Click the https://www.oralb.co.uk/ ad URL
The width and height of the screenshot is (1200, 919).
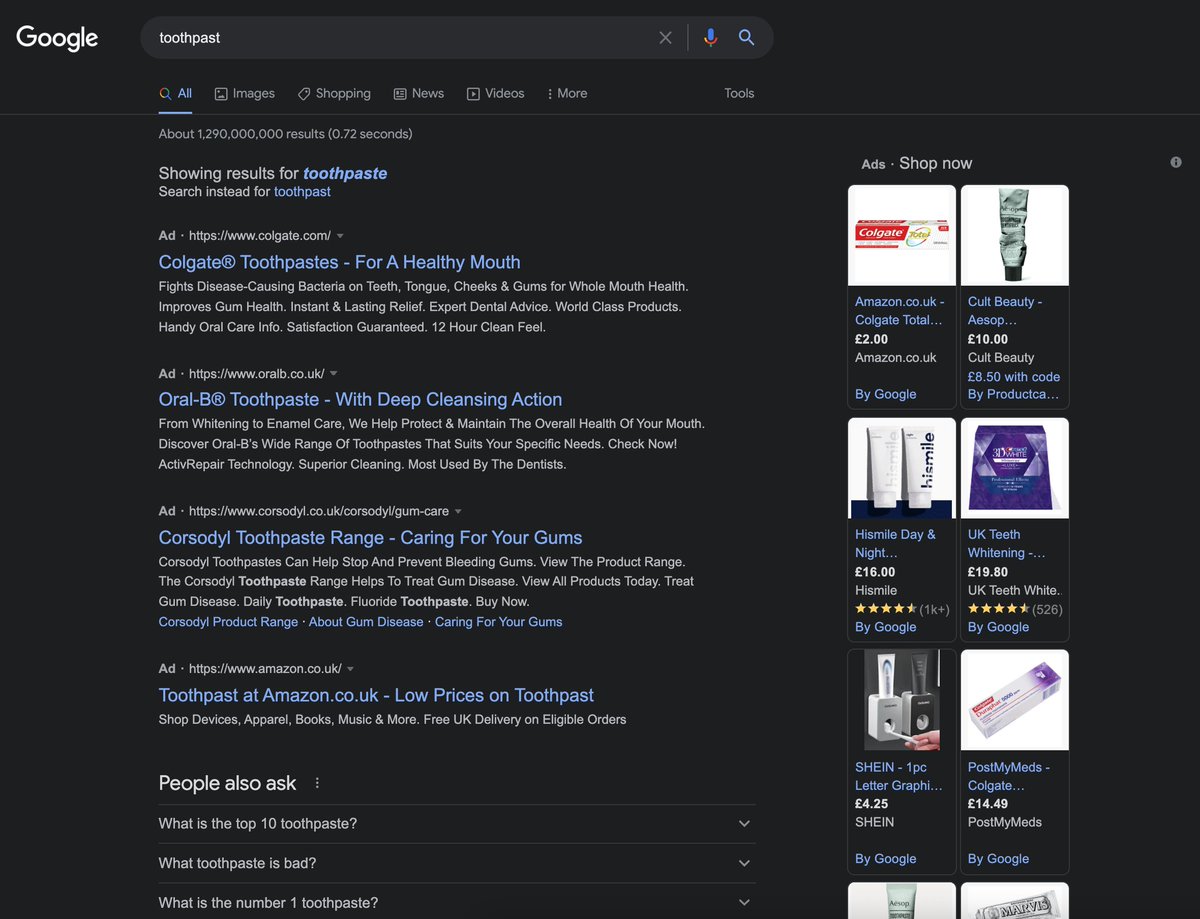pos(257,374)
